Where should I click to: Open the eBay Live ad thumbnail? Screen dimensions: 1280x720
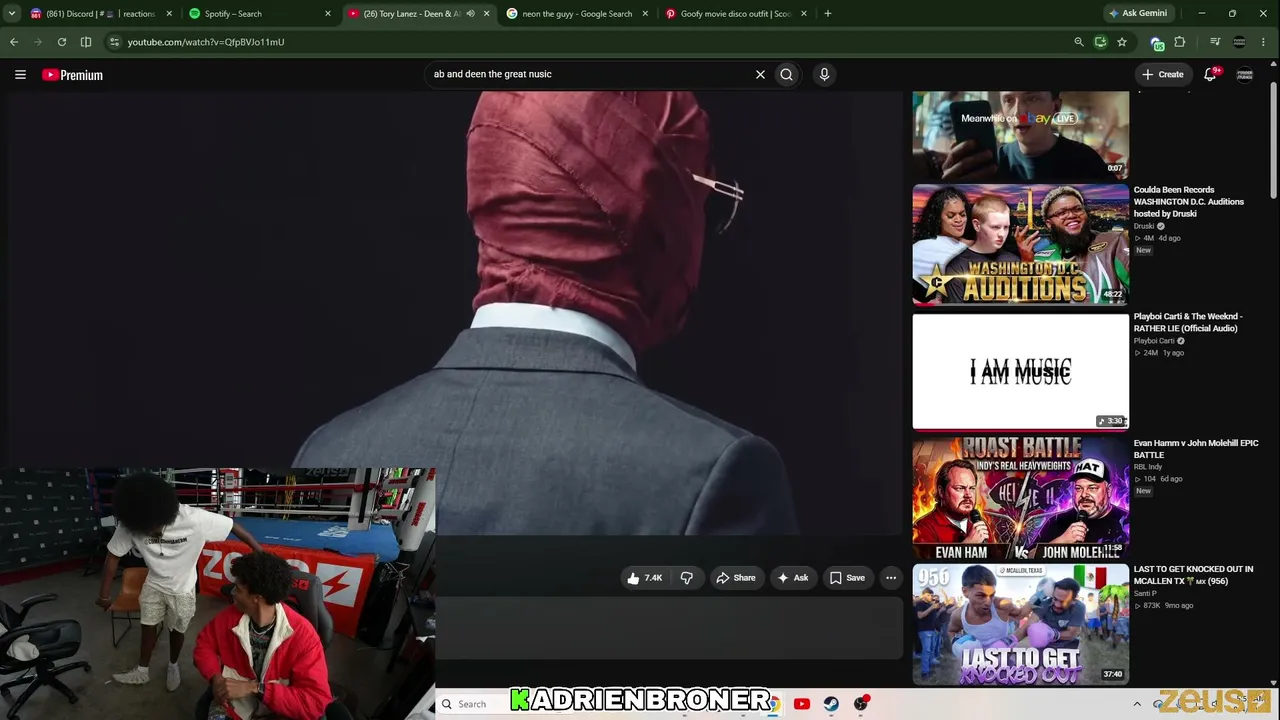[x=1020, y=134]
